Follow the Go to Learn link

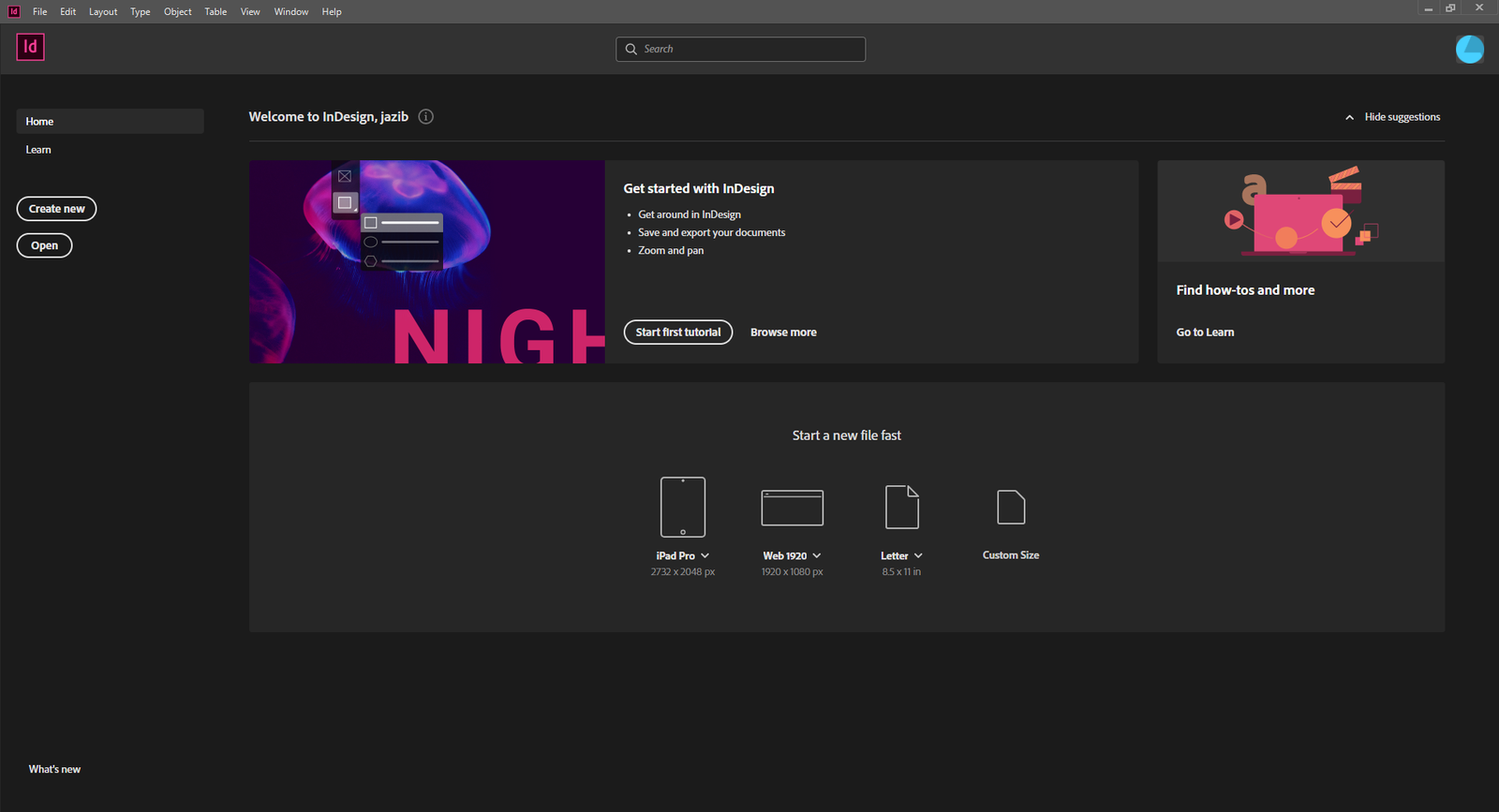coord(1205,332)
